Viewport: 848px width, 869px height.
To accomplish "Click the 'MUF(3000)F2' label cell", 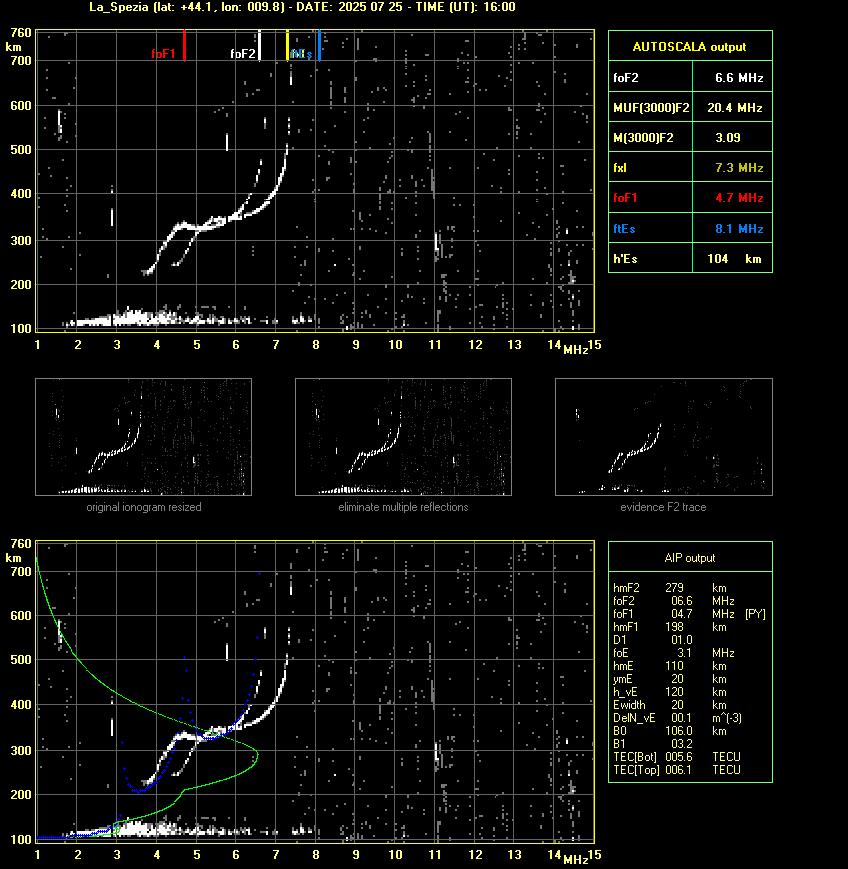I will (651, 107).
